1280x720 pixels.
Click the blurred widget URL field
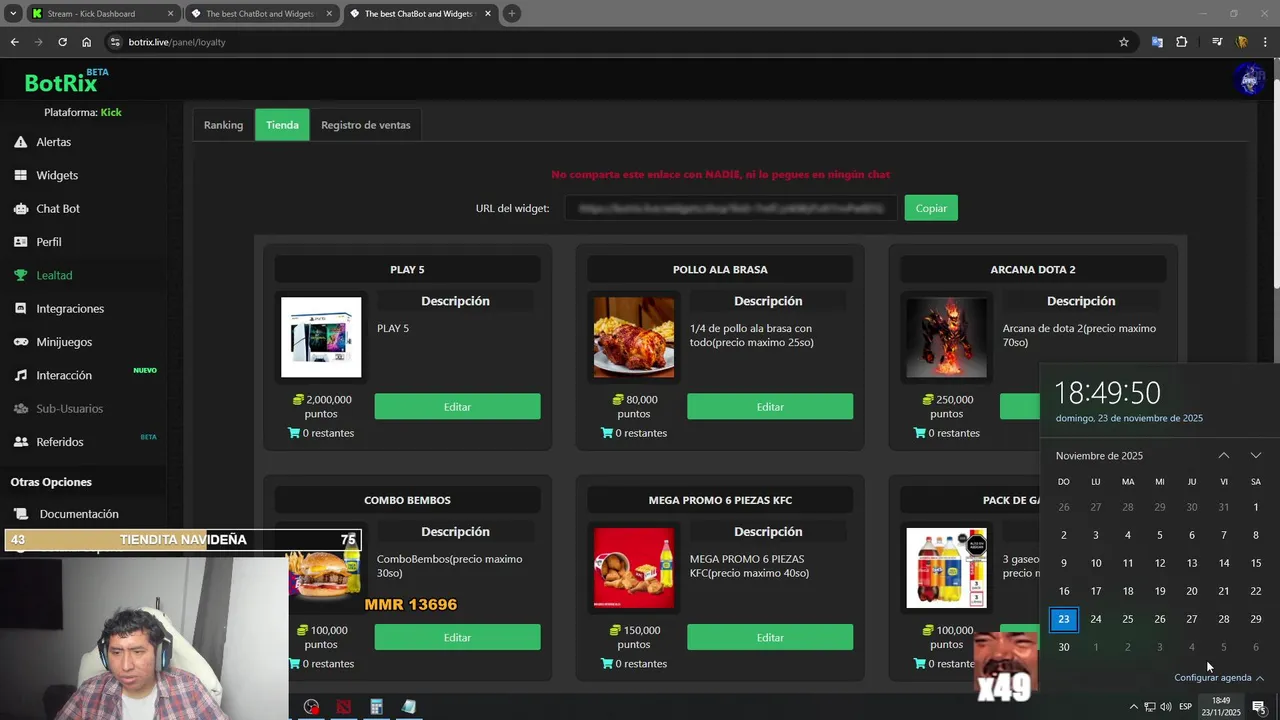click(x=731, y=208)
